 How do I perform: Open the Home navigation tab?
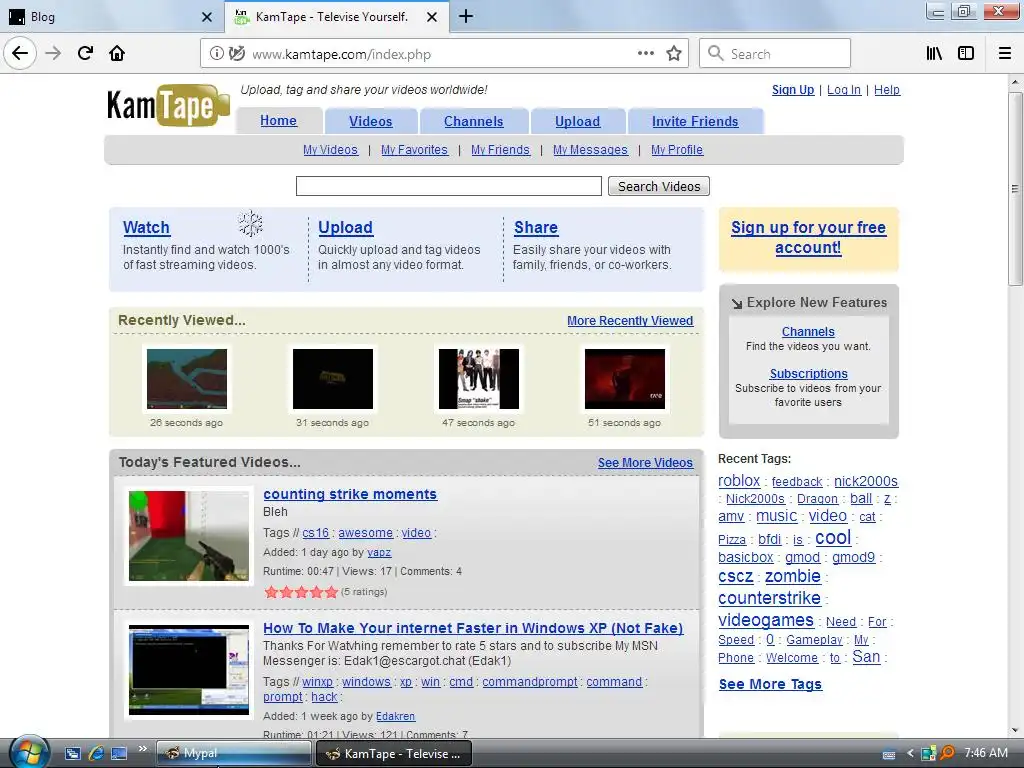click(x=278, y=121)
